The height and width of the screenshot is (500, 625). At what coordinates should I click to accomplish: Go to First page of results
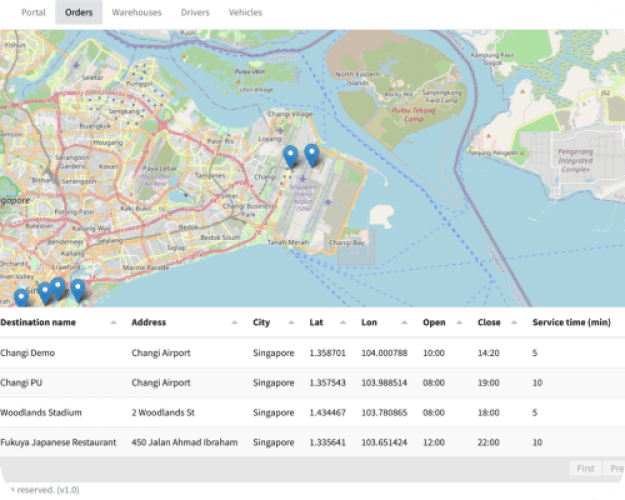coord(586,469)
